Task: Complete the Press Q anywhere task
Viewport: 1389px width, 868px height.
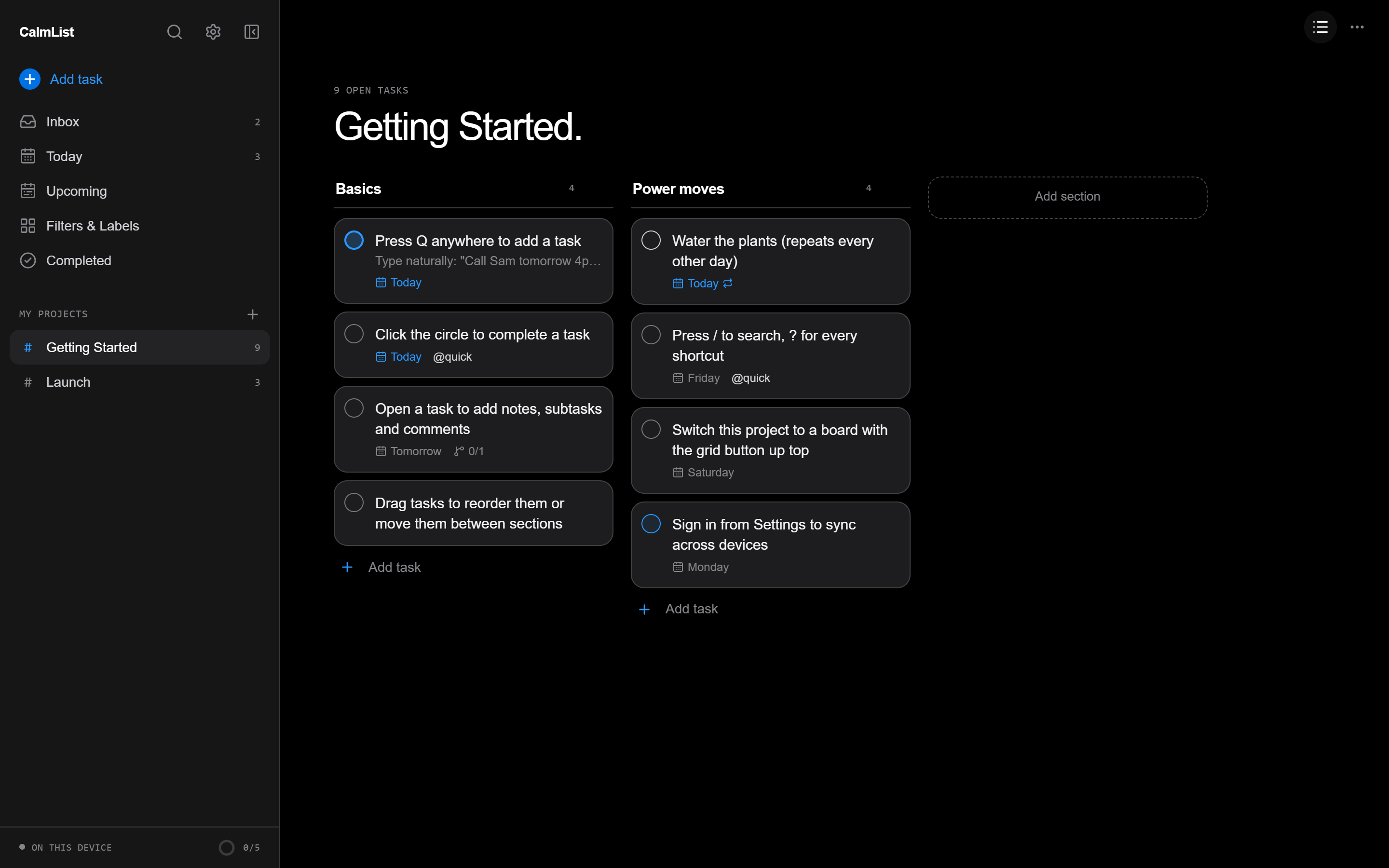Action: [354, 240]
